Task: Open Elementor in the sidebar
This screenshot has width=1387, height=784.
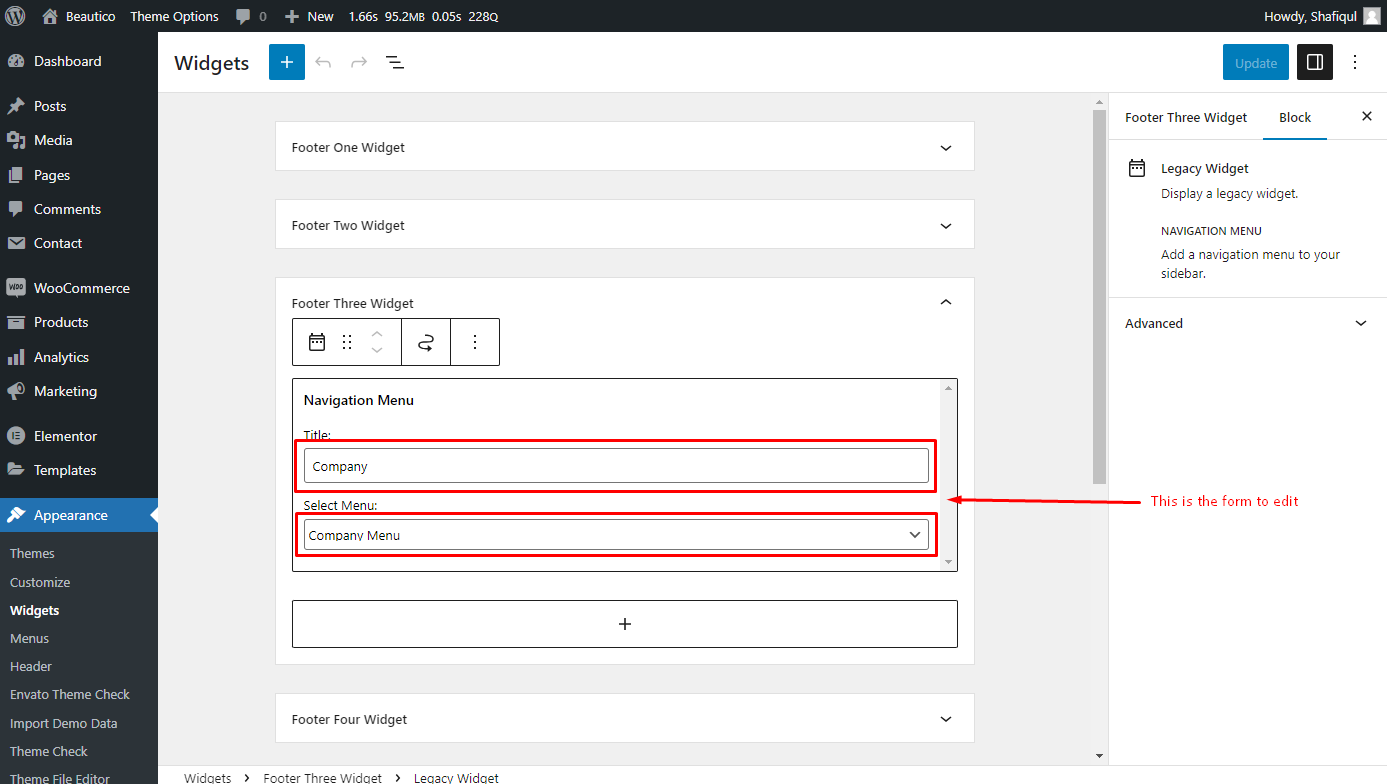Action: point(79,436)
